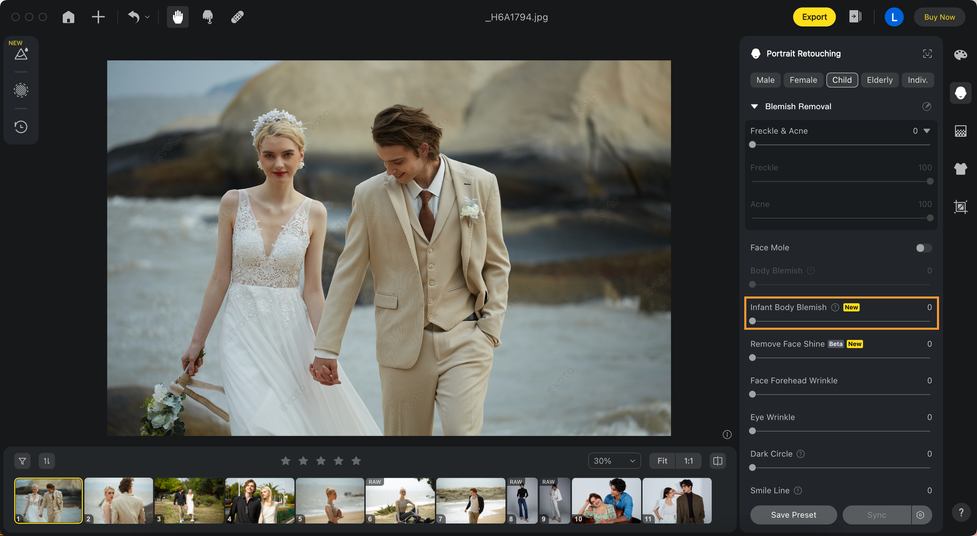977x536 pixels.
Task: Collapse the Blemish Removal section
Action: [755, 106]
